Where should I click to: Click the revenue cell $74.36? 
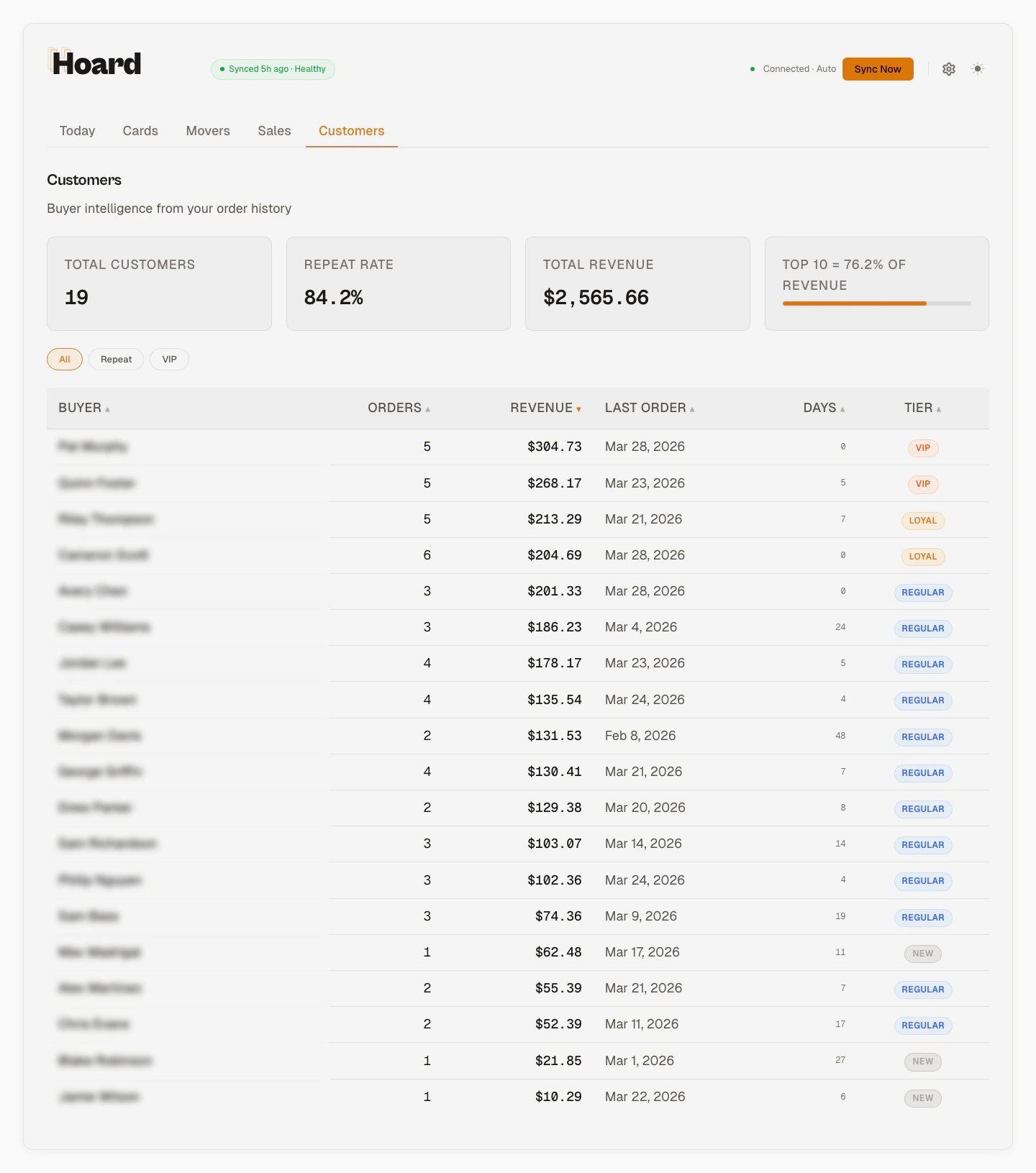click(x=558, y=916)
